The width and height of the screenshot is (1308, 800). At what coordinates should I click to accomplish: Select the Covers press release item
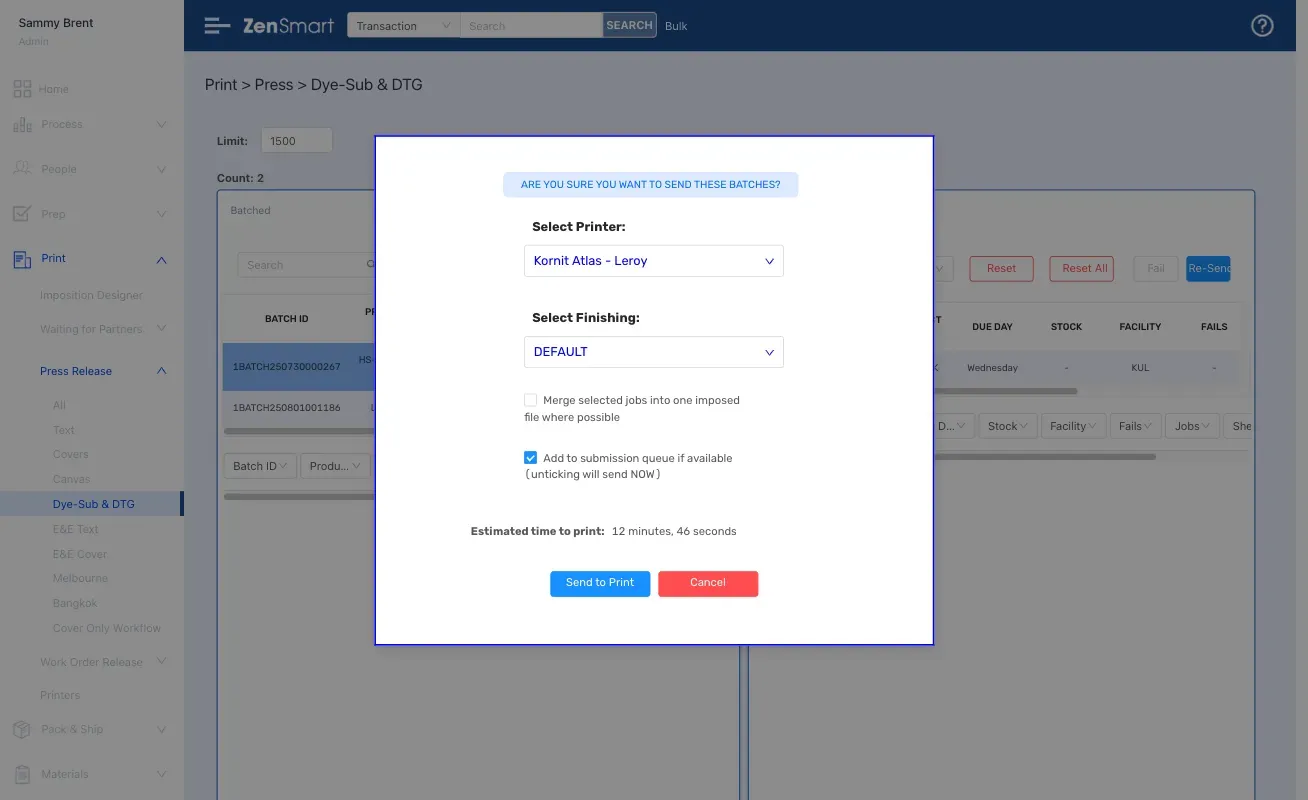coord(71,454)
